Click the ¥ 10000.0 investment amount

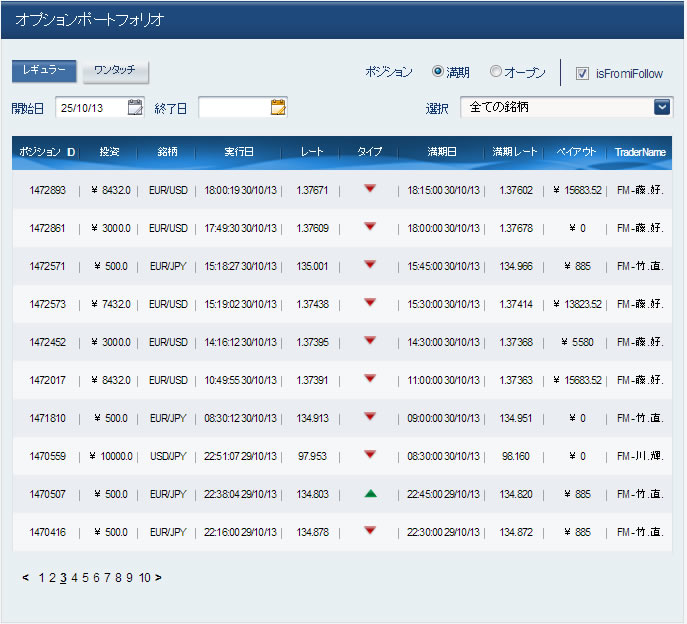(x=111, y=456)
